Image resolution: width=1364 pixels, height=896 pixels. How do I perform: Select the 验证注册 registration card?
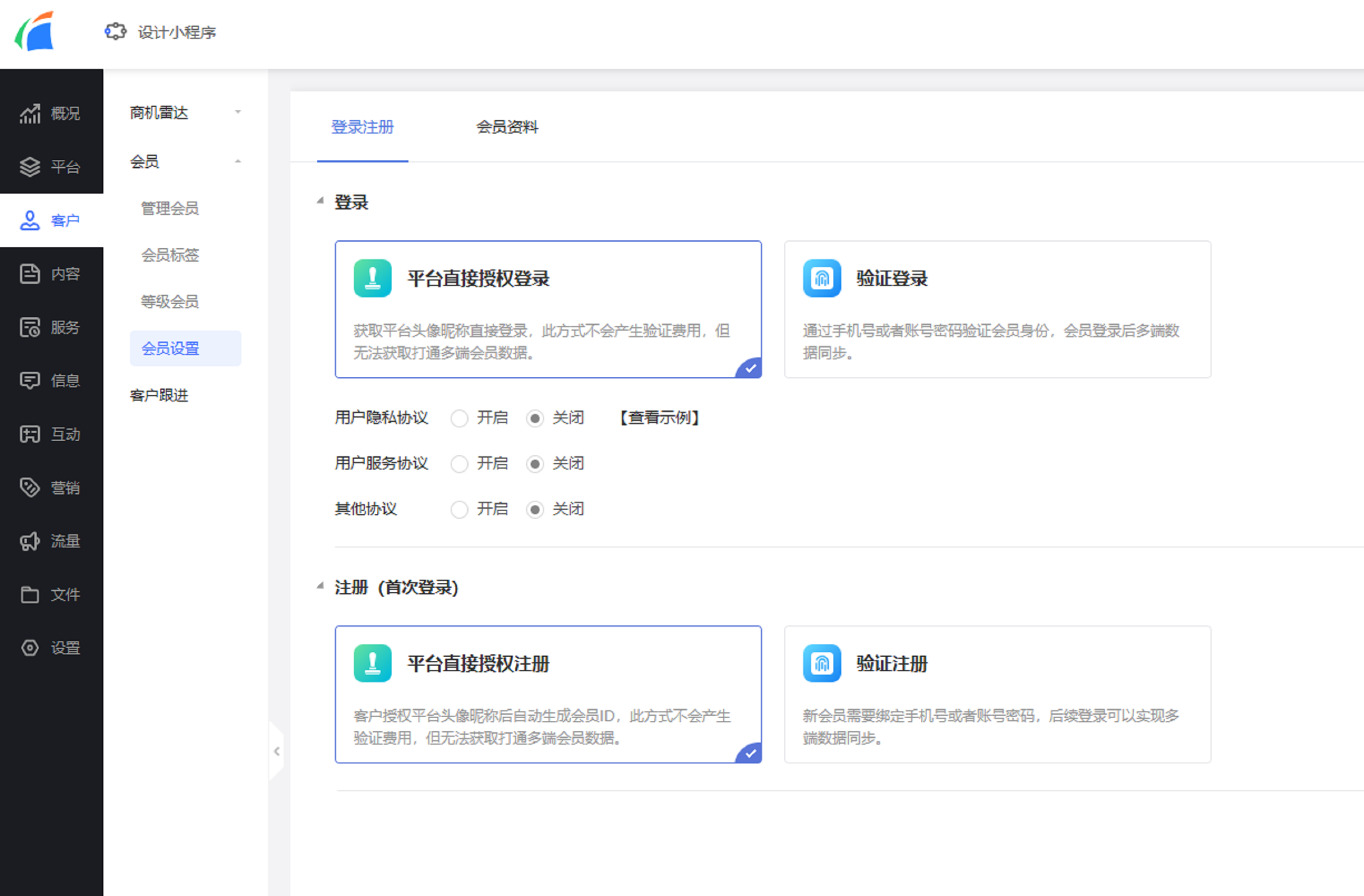tap(997, 693)
